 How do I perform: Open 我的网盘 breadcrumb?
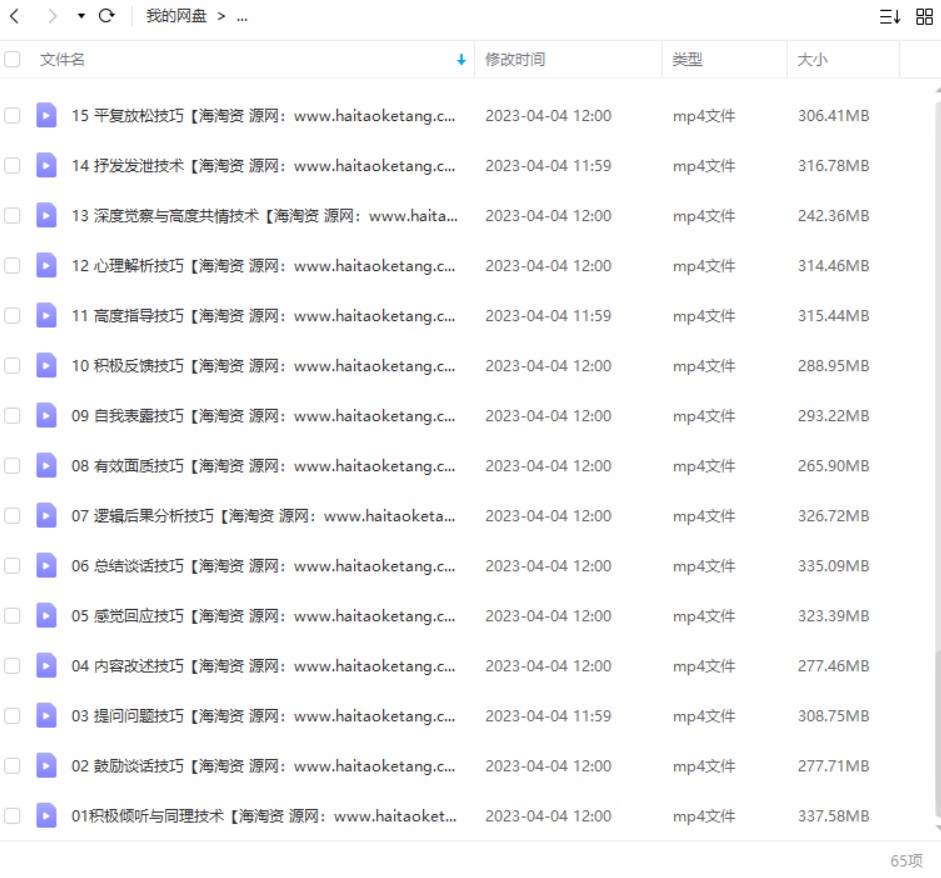176,16
